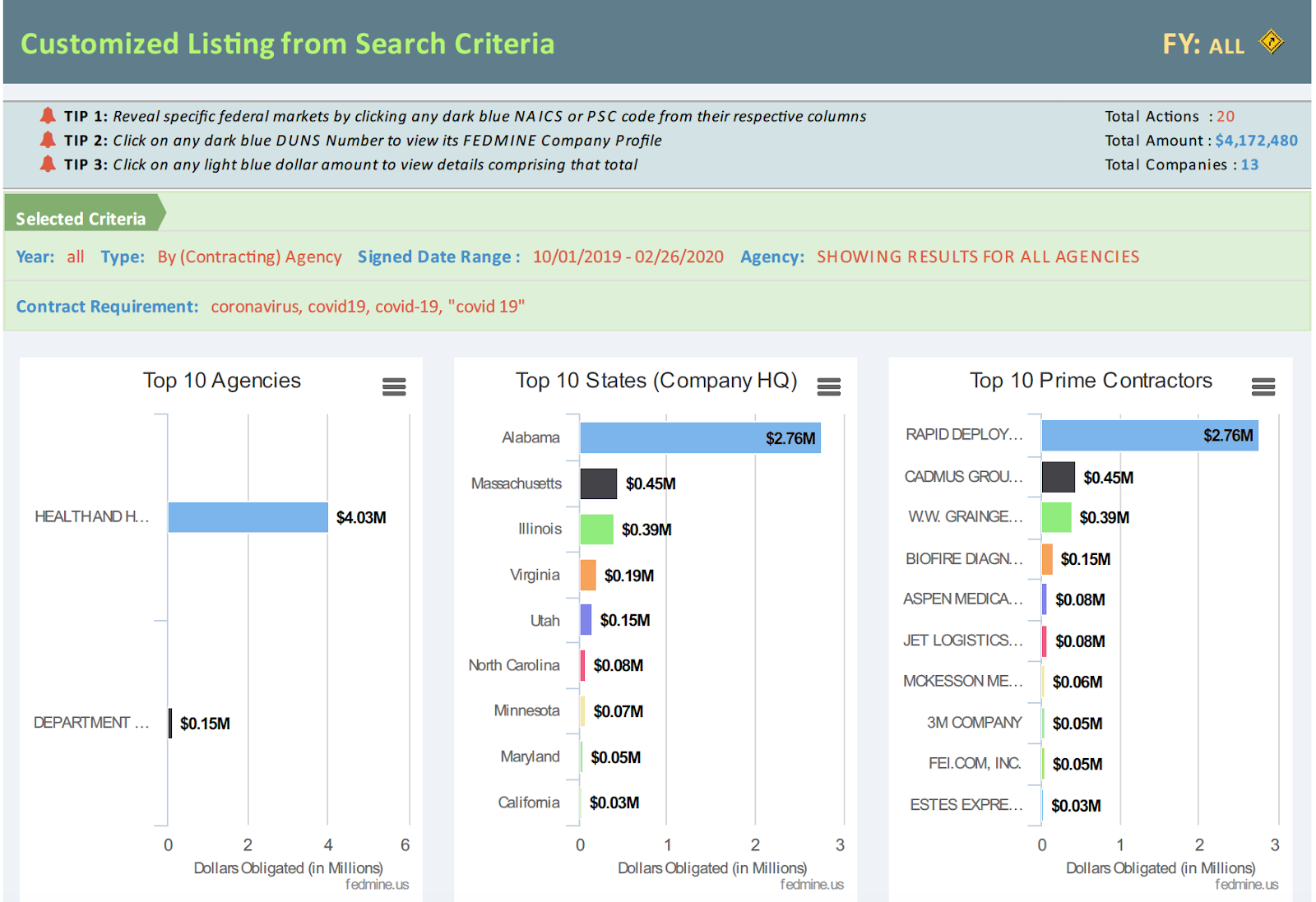This screenshot has height=902, width=1316.
Task: Open the Total Companies value 13
Action: tap(1249, 164)
